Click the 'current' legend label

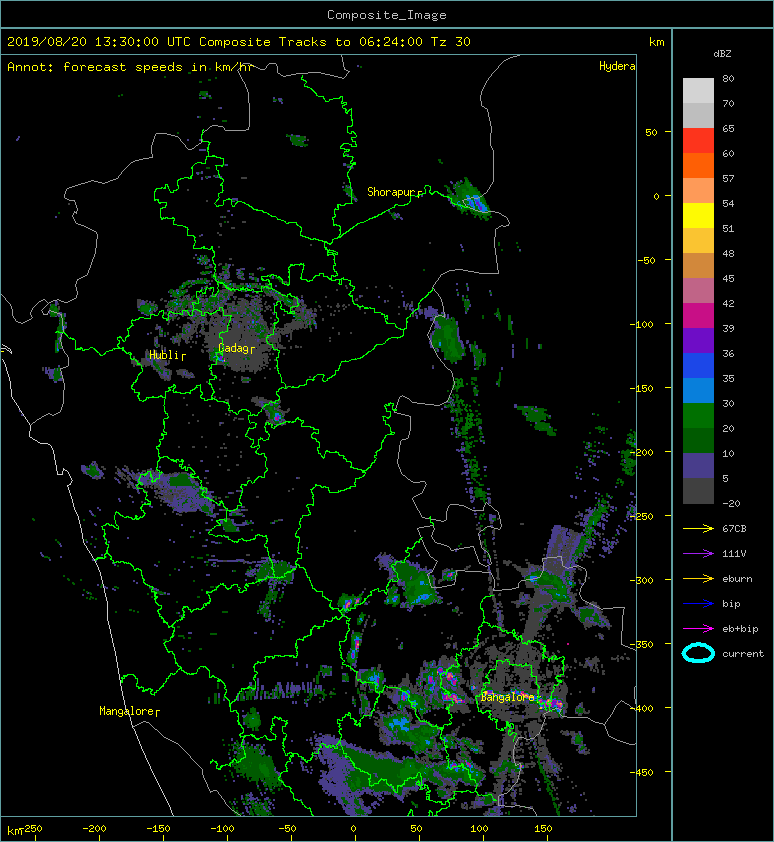tap(743, 654)
